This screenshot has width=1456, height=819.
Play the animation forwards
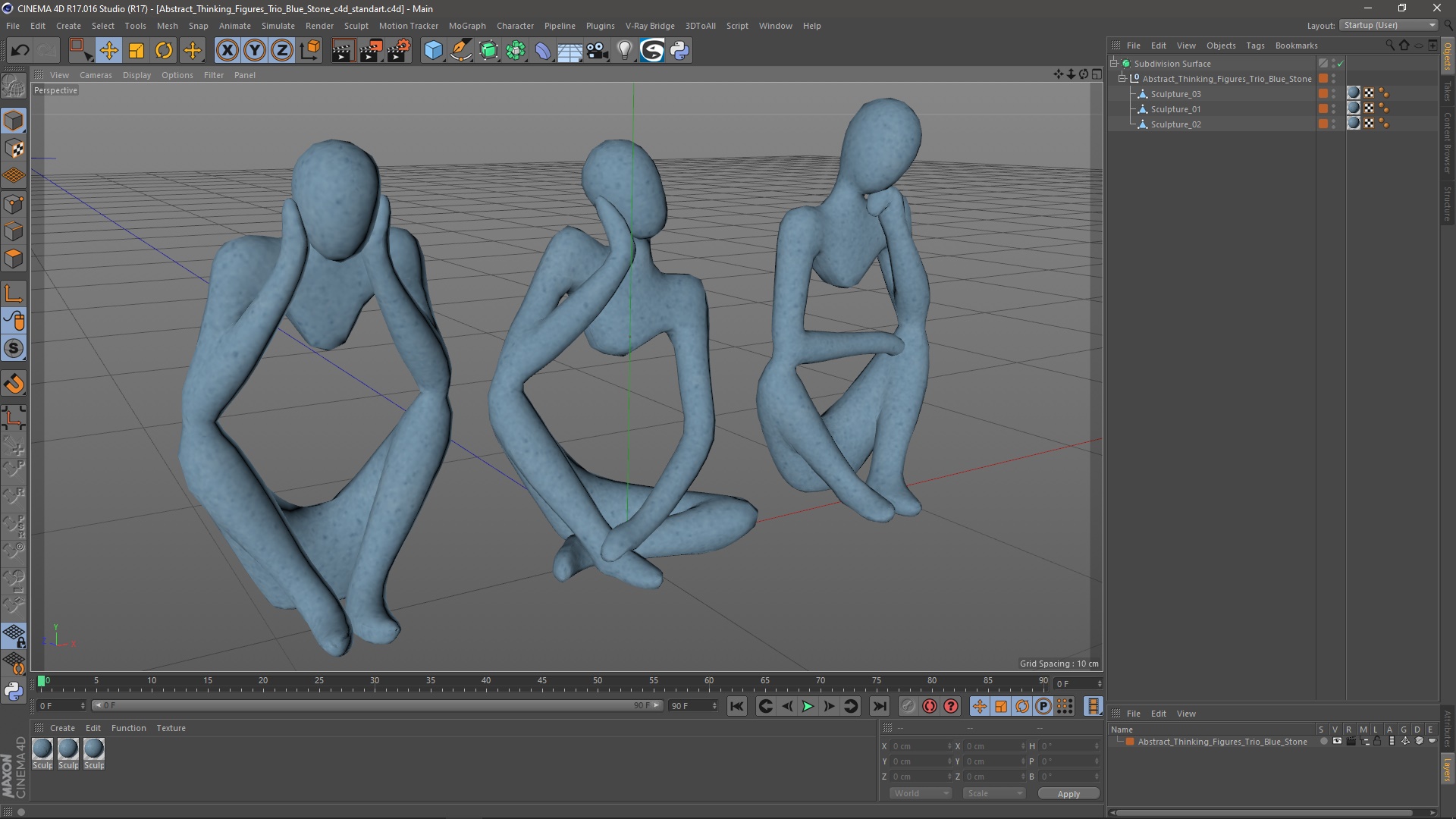click(808, 706)
